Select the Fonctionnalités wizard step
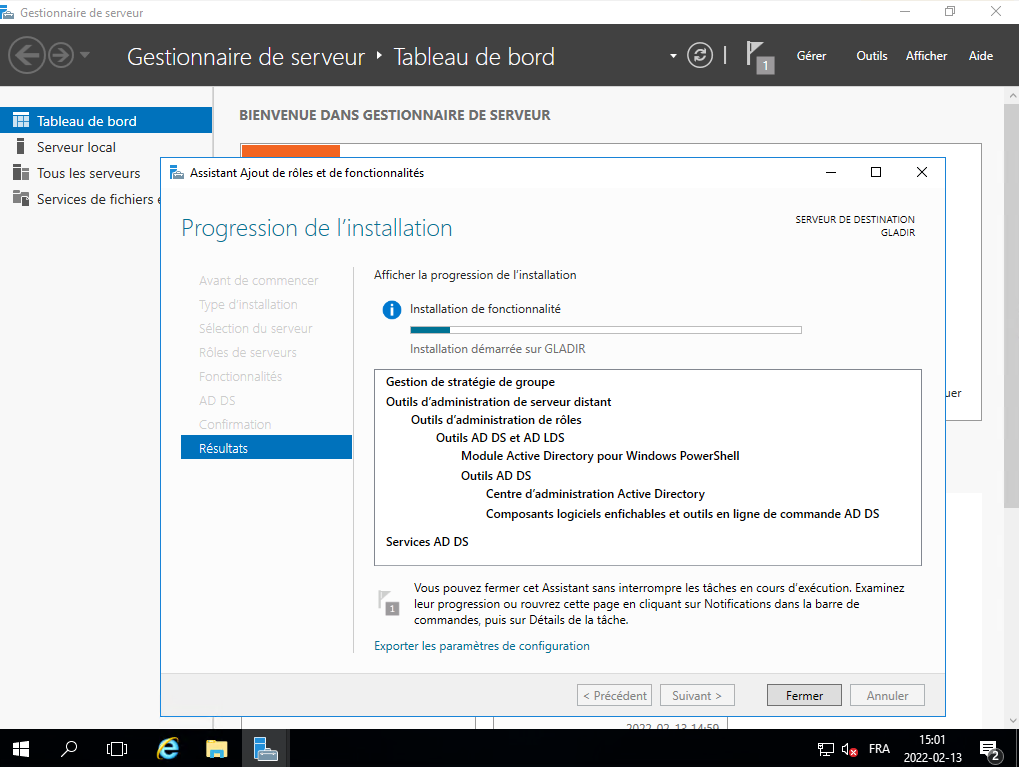The height and width of the screenshot is (767, 1019). point(240,376)
